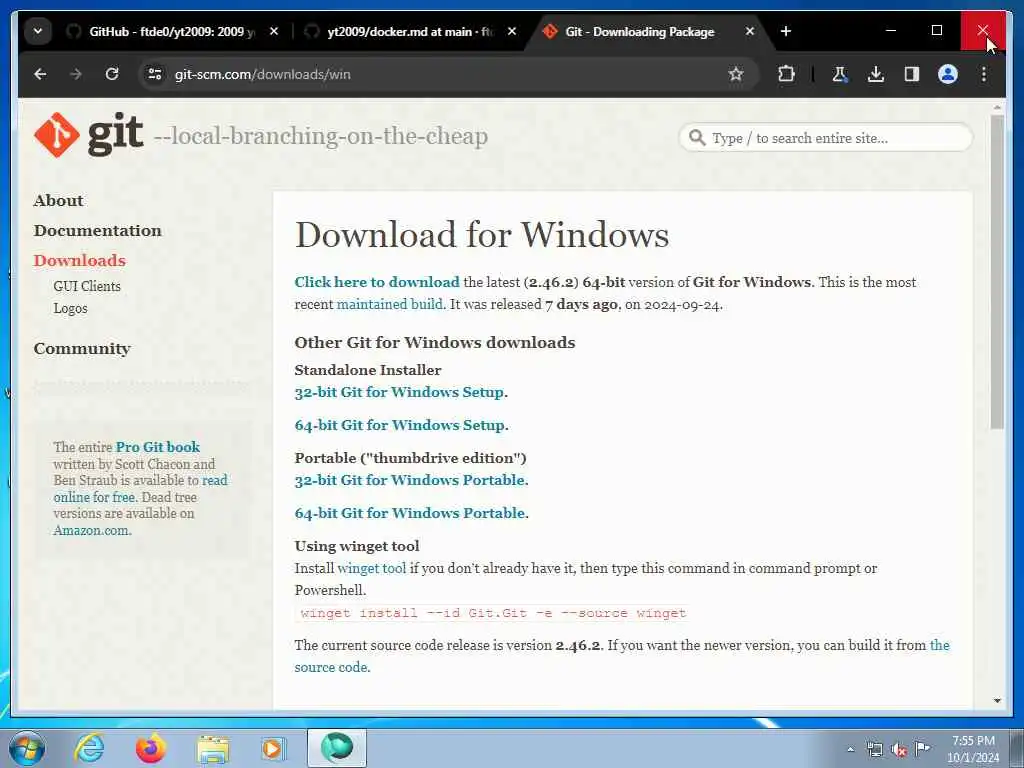
Task: Reload the current page
Action: point(112,74)
